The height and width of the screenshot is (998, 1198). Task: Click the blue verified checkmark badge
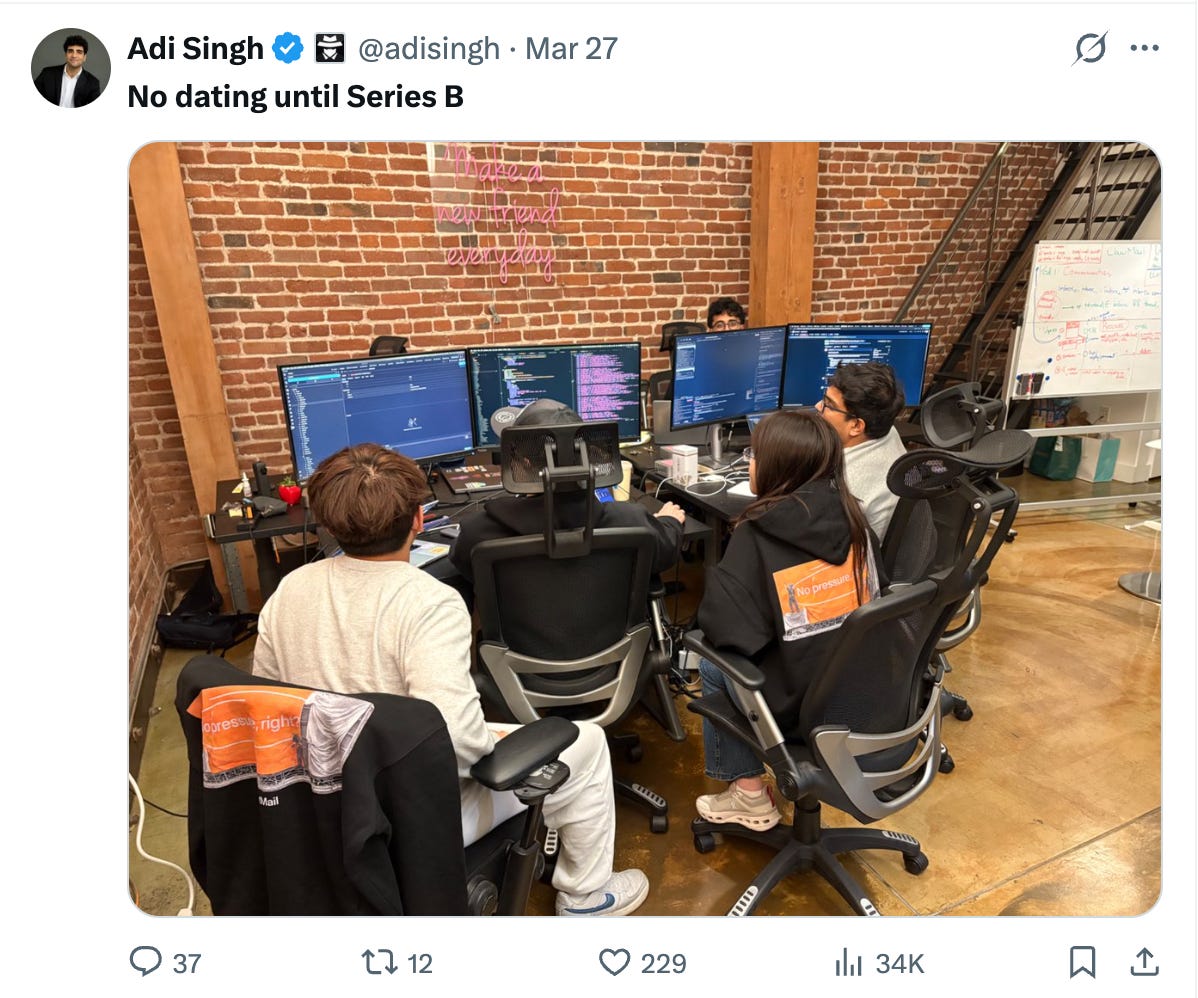288,49
